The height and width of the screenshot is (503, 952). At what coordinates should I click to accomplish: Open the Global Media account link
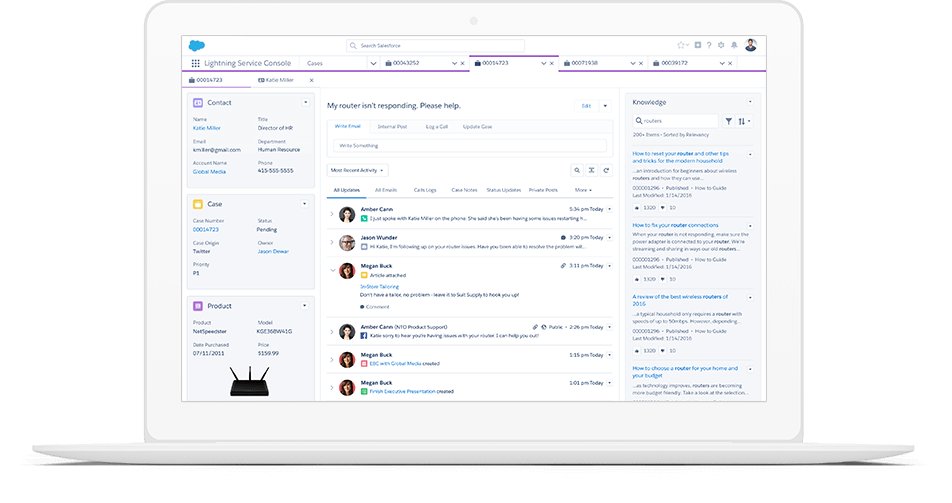pyautogui.click(x=207, y=172)
